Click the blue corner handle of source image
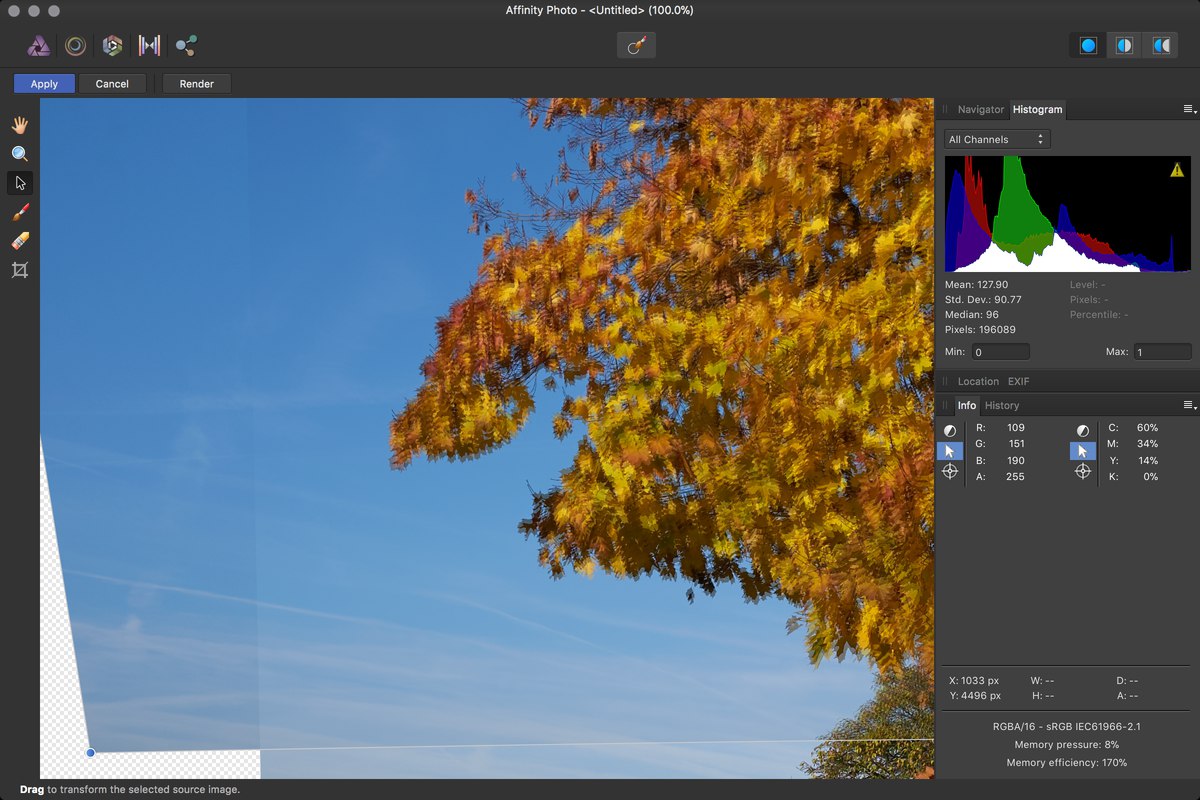1200x800 pixels. (x=90, y=752)
